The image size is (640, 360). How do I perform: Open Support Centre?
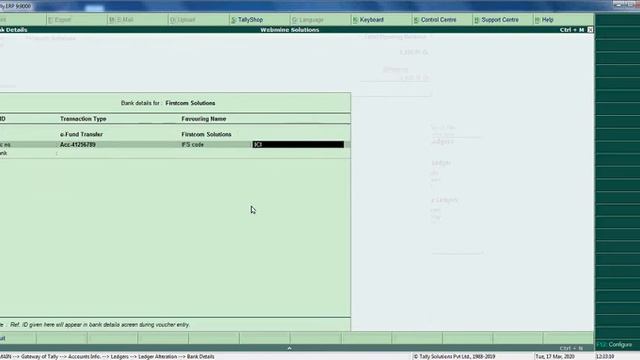496,20
